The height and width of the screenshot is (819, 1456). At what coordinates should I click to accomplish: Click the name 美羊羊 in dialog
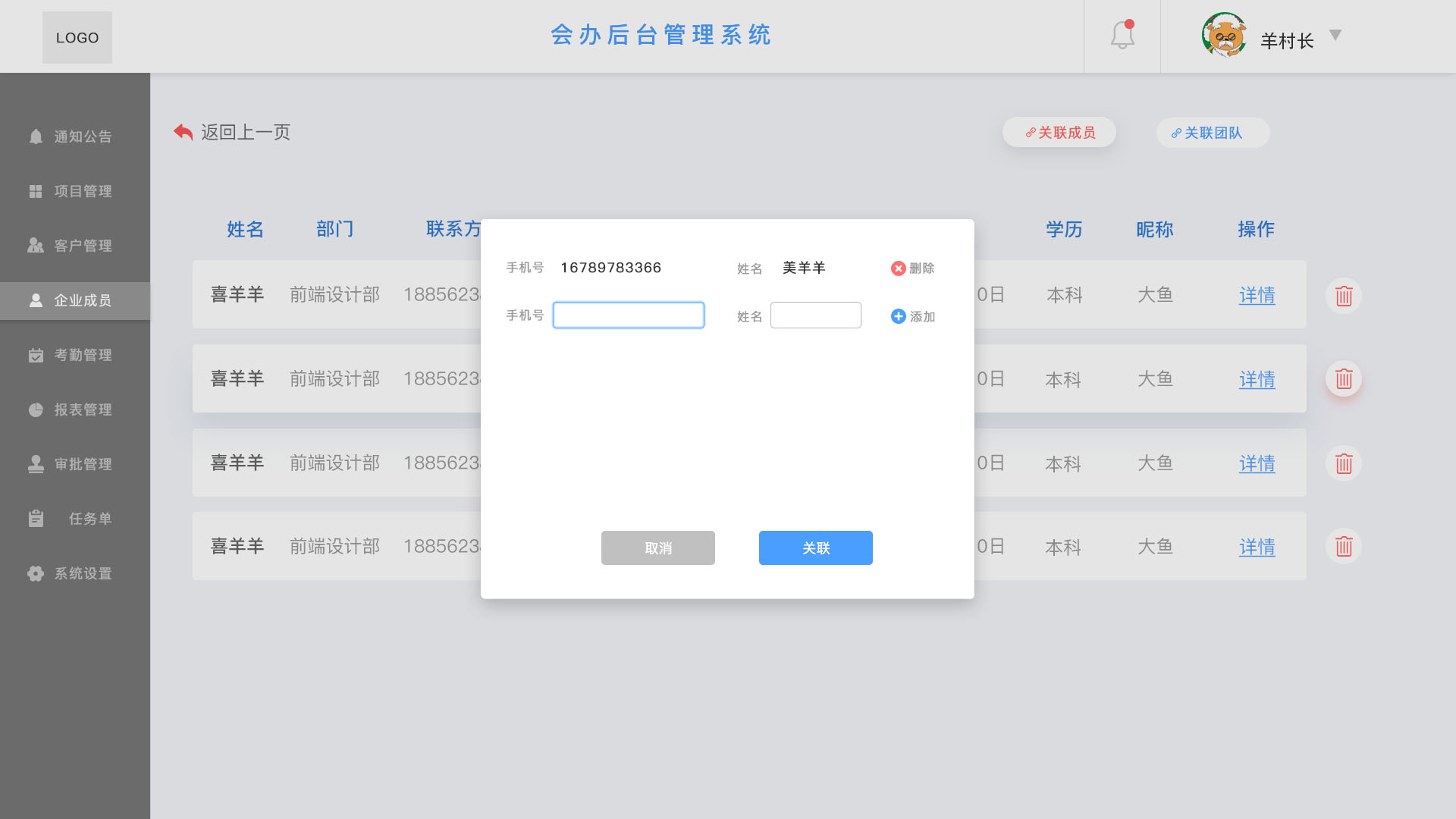[x=804, y=268]
